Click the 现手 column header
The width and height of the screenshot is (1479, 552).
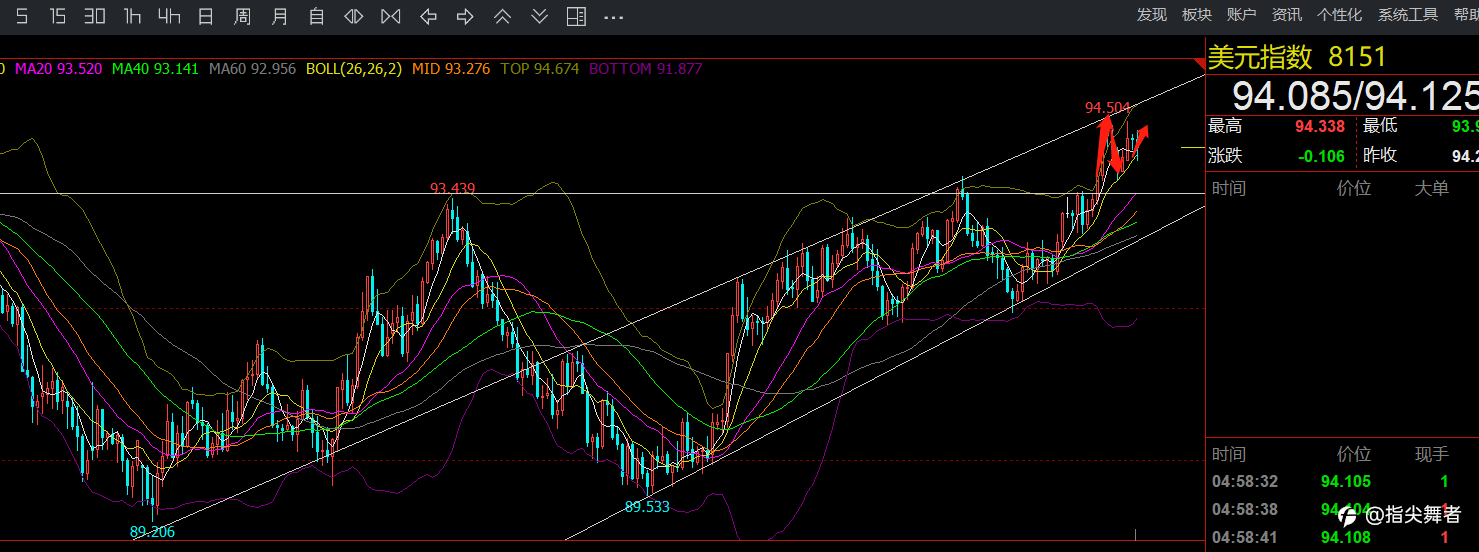coord(1431,454)
